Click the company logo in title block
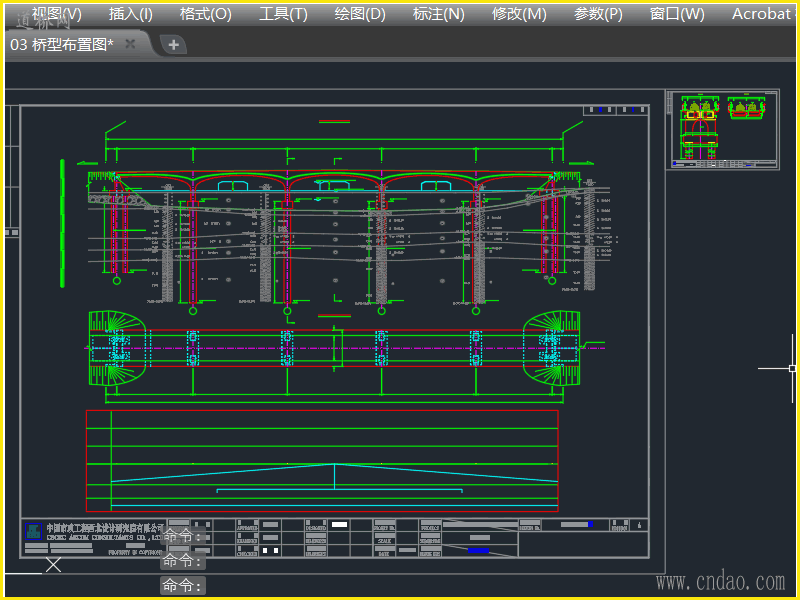The width and height of the screenshot is (800, 600). (x=35, y=532)
